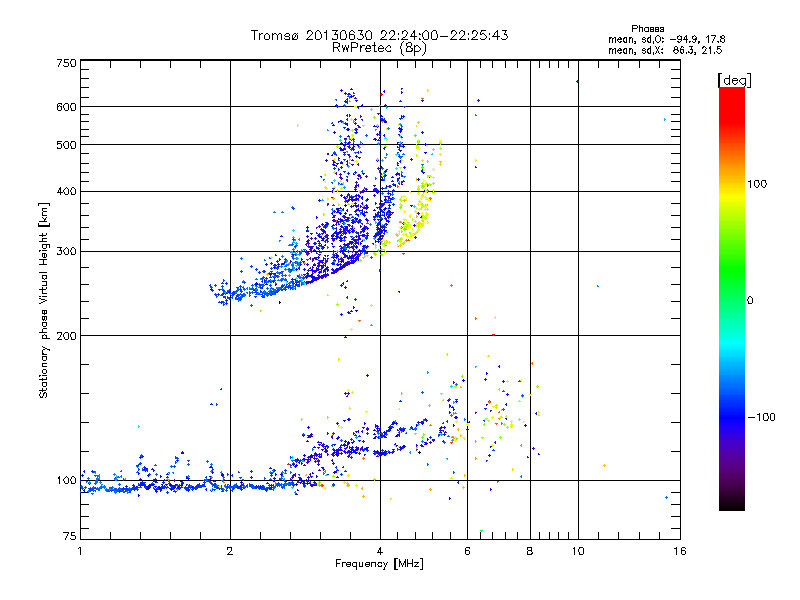Click the y-axis tick label '500'

[67, 145]
